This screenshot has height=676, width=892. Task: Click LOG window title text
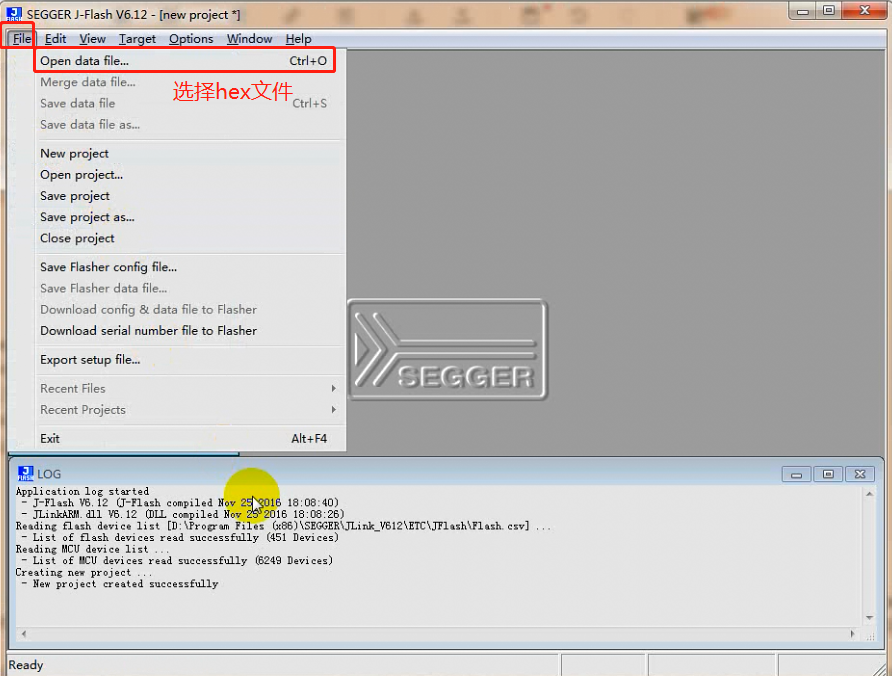pos(49,474)
